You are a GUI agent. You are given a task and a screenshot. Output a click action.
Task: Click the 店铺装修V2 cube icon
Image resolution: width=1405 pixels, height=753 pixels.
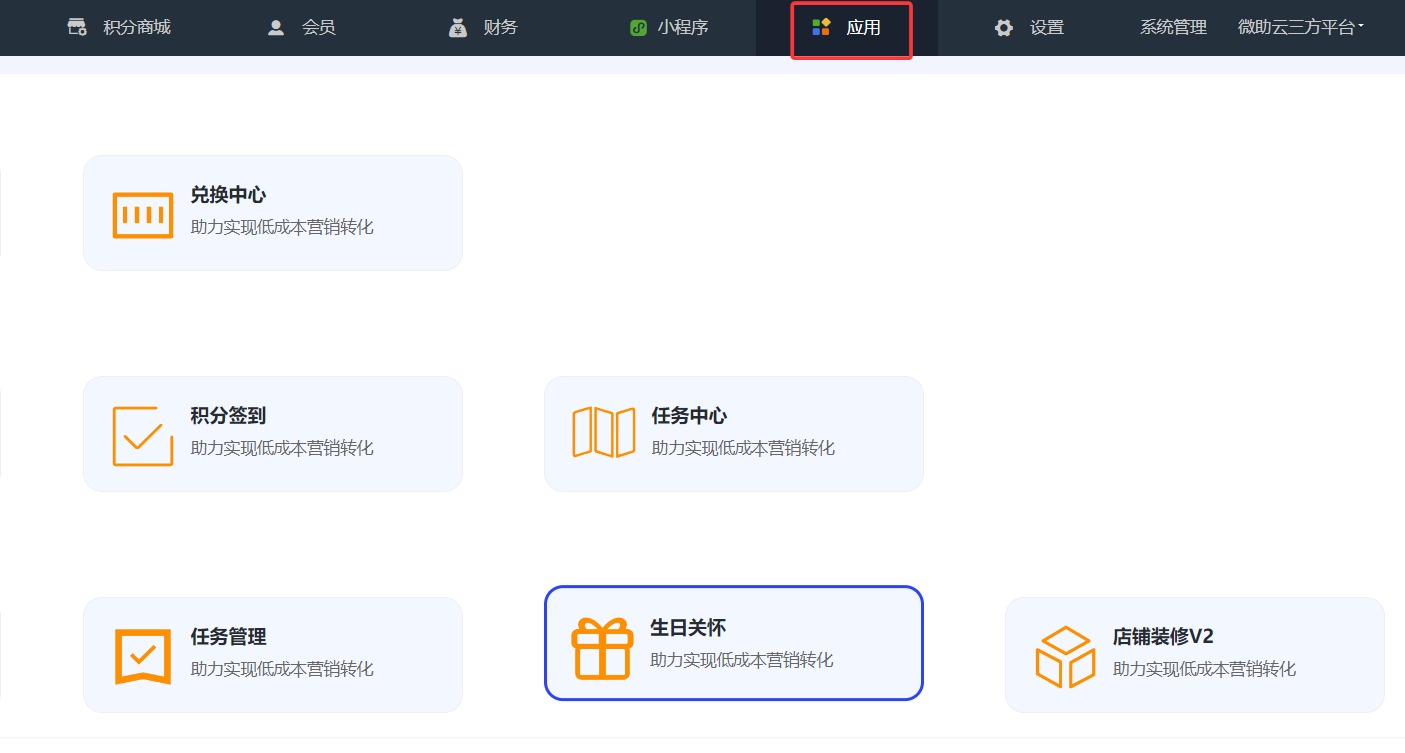pos(1065,656)
